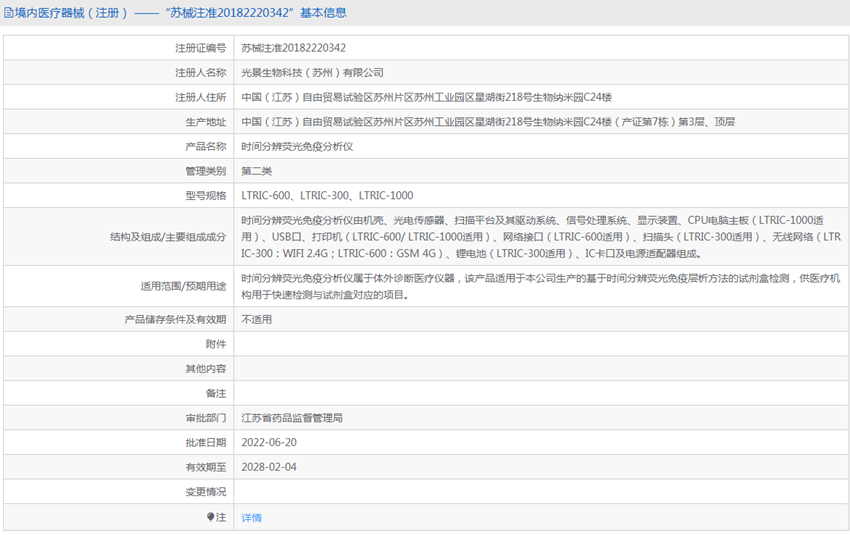Click the 不适用 storage condition value
This screenshot has height=535, width=850.
pos(256,319)
